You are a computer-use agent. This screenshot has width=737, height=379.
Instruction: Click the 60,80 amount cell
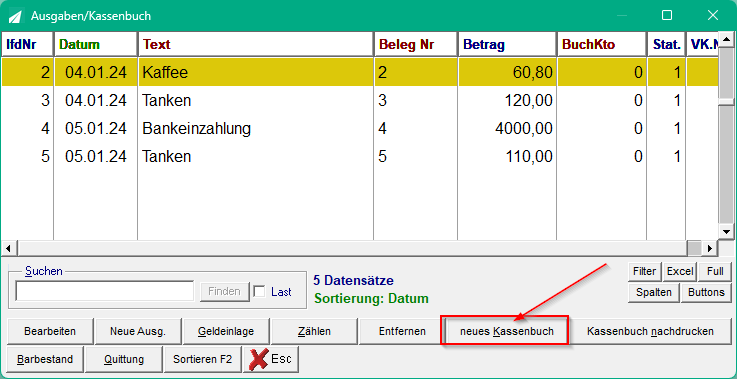(x=507, y=72)
